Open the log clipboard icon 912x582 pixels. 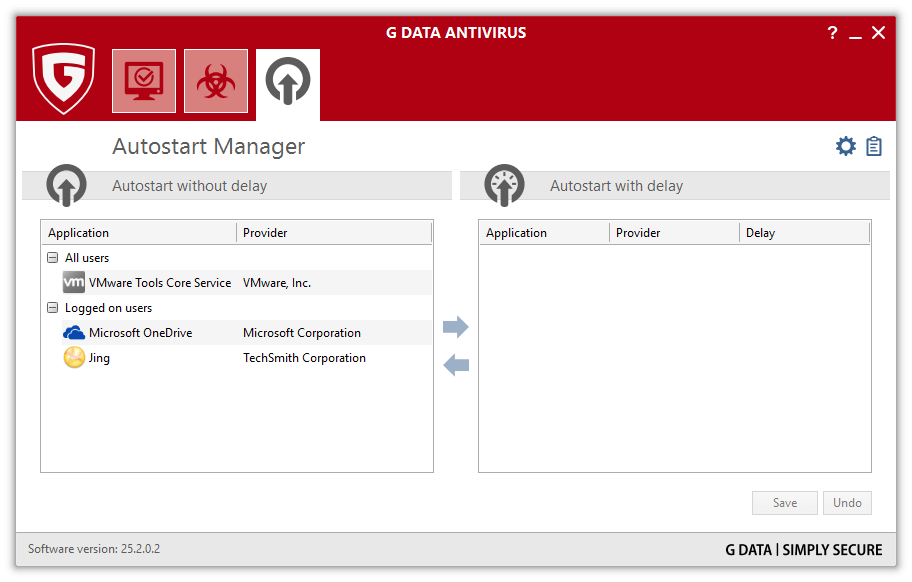pos(874,146)
